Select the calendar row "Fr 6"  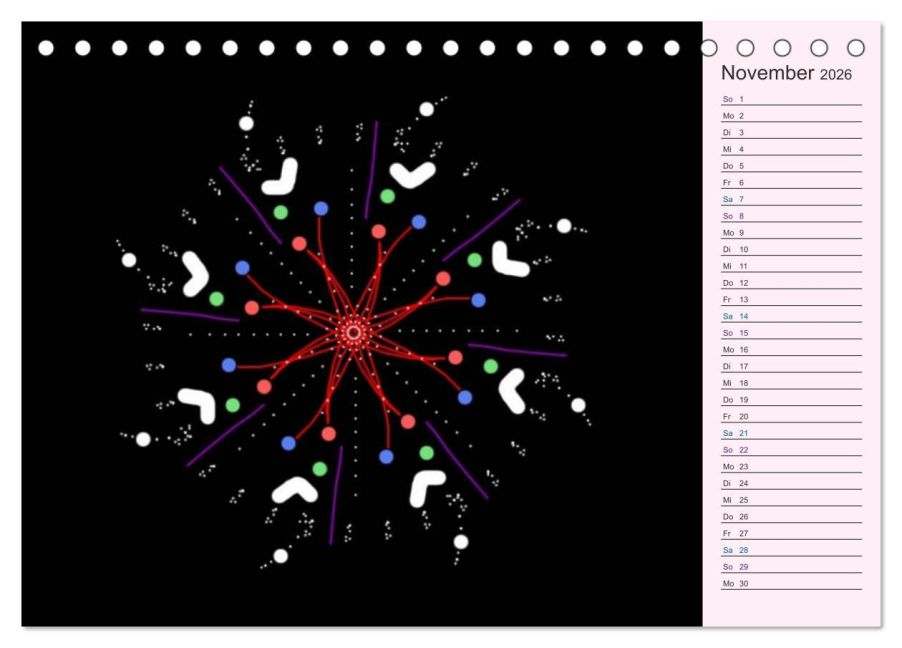[x=792, y=182]
